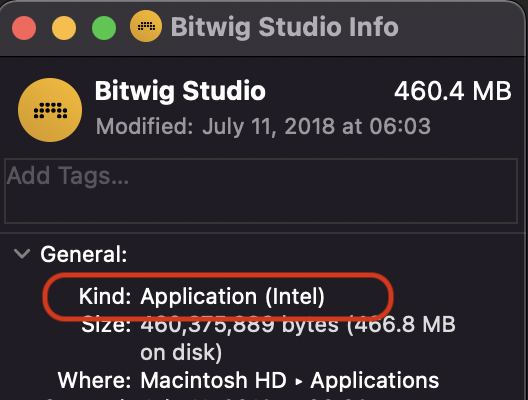Click the large Bitwig Studio app icon
This screenshot has width=528, height=400.
coord(50,110)
